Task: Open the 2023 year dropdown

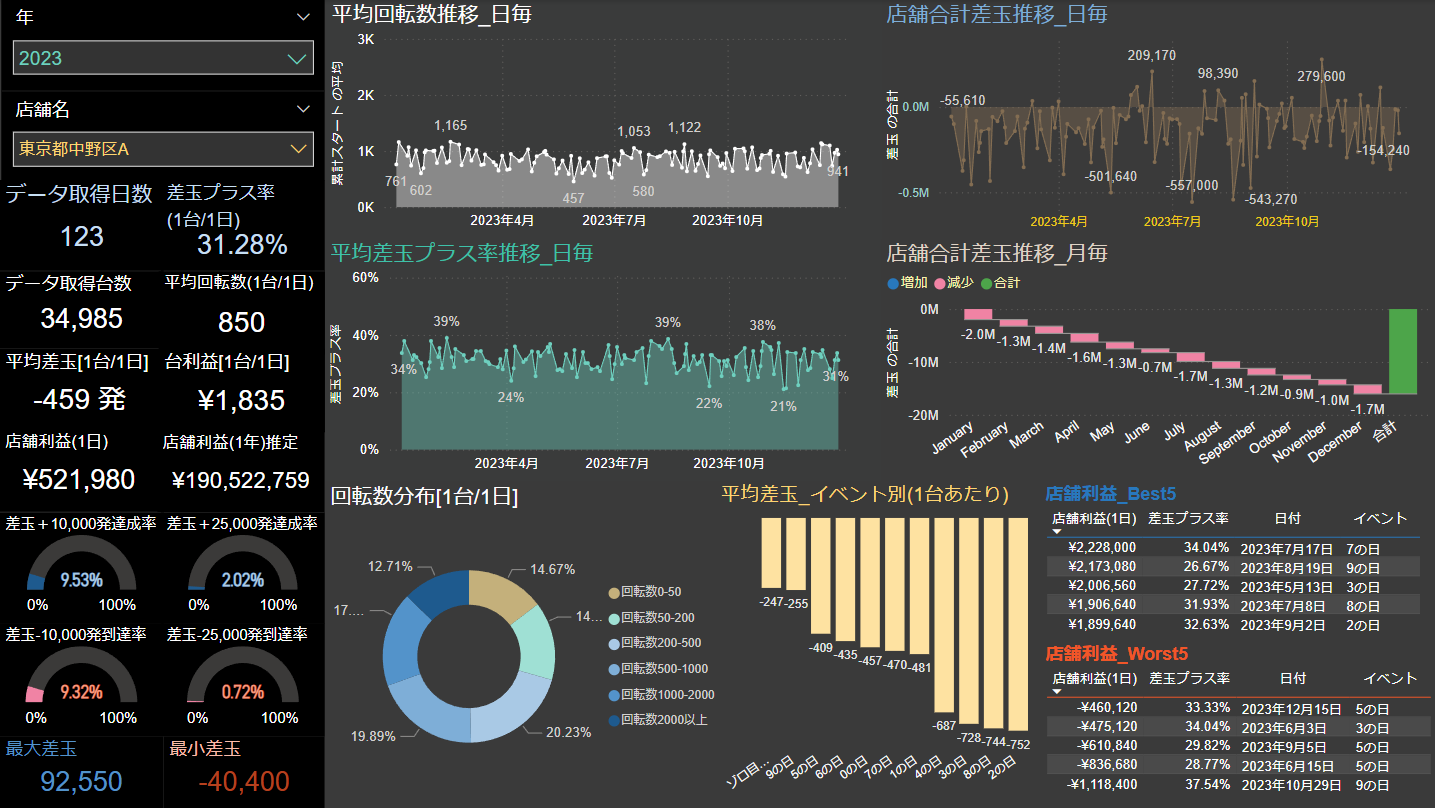Action: pyautogui.click(x=297, y=59)
